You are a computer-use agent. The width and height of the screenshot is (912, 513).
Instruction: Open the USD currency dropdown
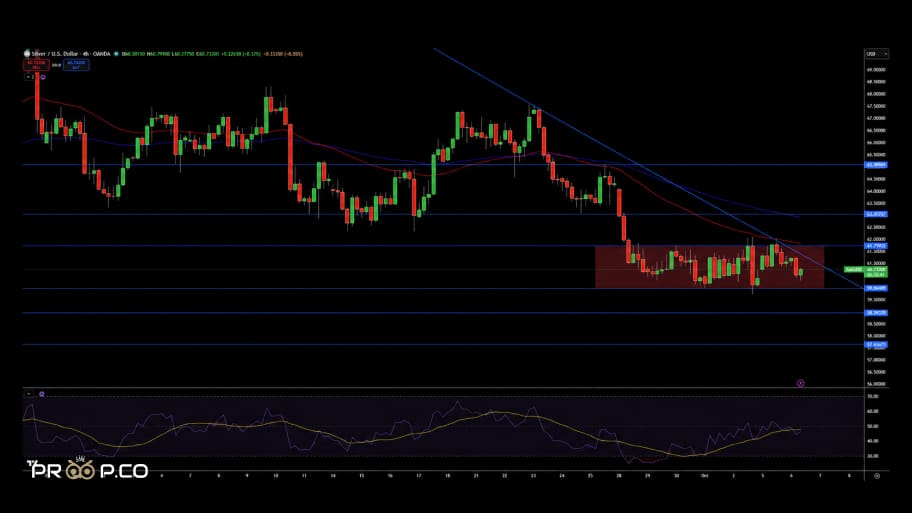tap(877, 54)
